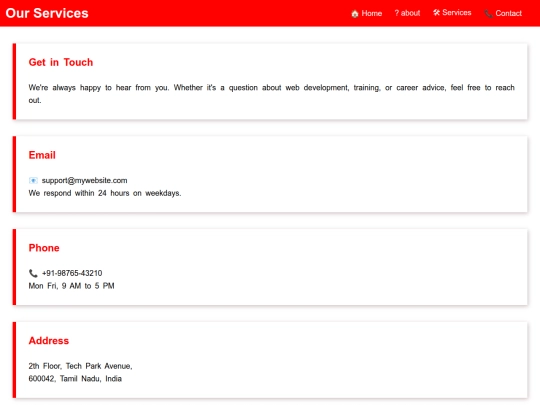Select the Phone card heading
This screenshot has height=405, width=540.
[x=44, y=248]
